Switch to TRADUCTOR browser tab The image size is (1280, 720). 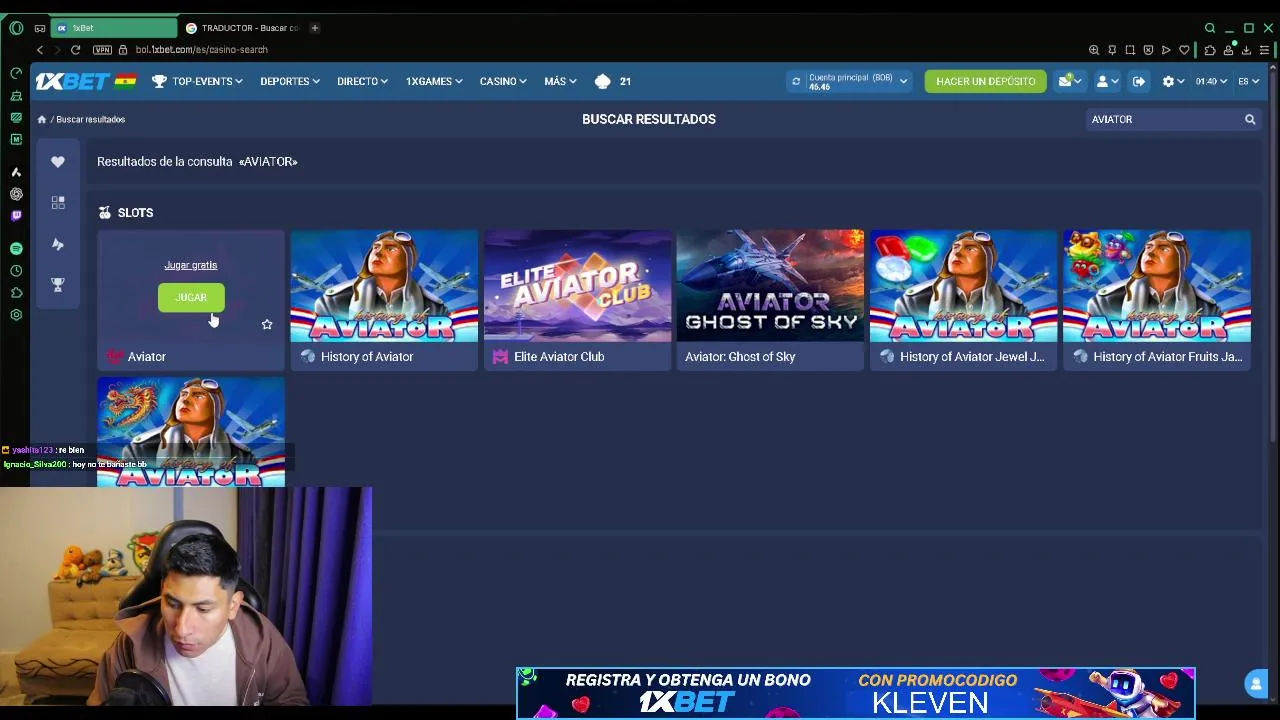242,28
